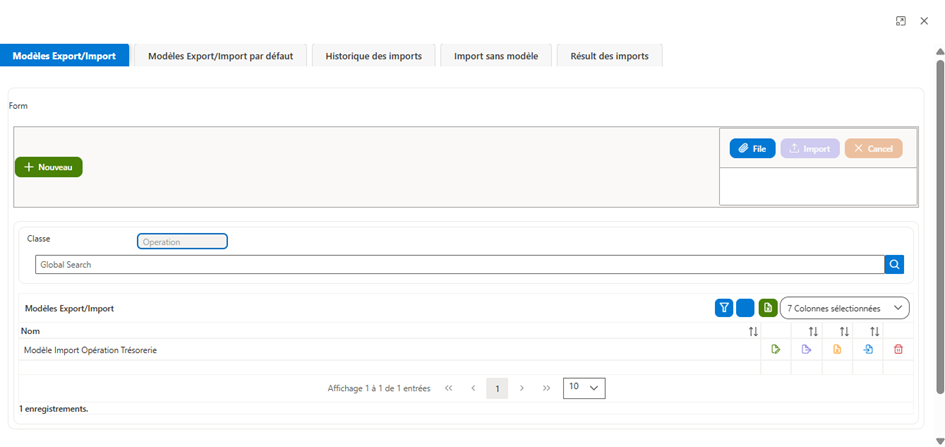Export table with green spreadsheet icon
This screenshot has width=945, height=447.
tap(768, 308)
